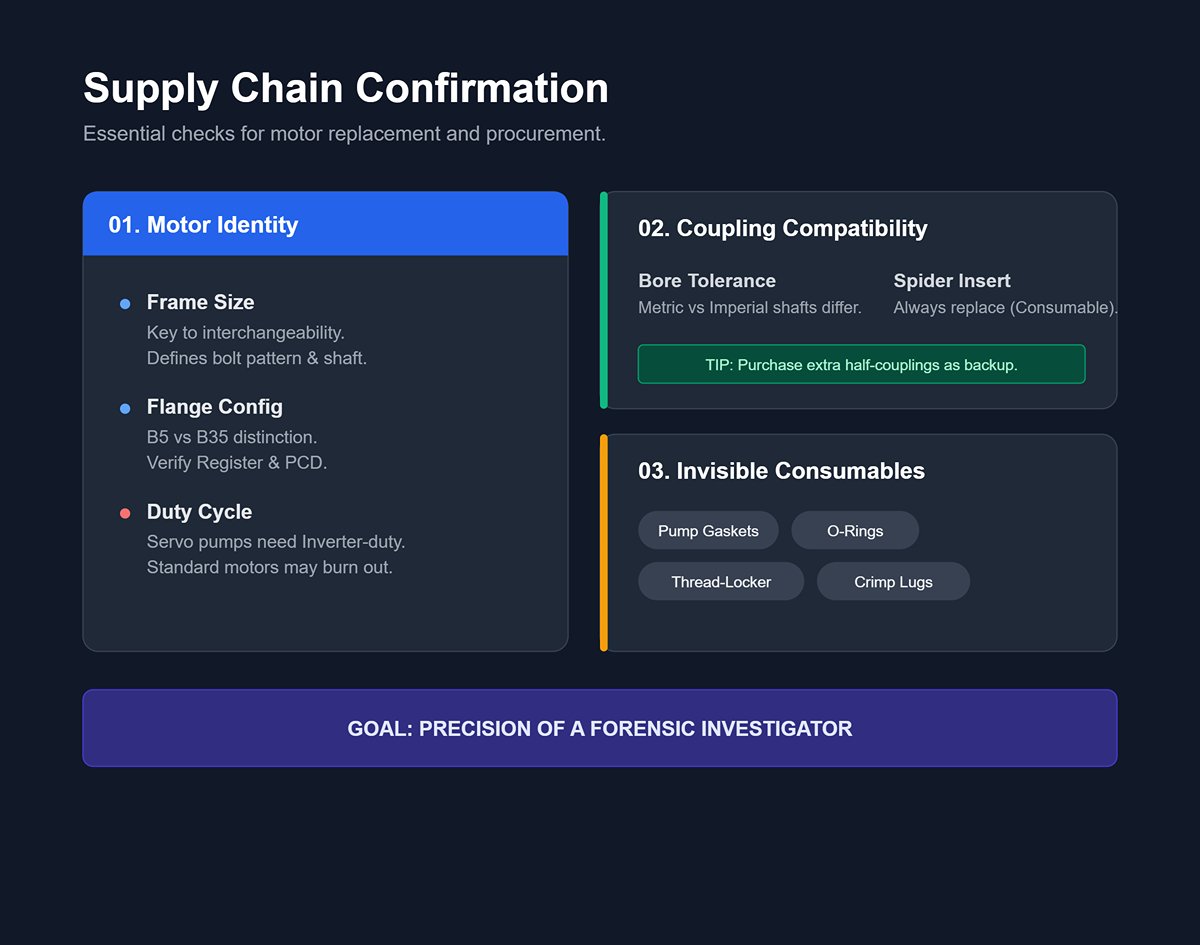Click the green accent bar on Coupling card
Viewport: 1200px width, 945px height.
(603, 300)
